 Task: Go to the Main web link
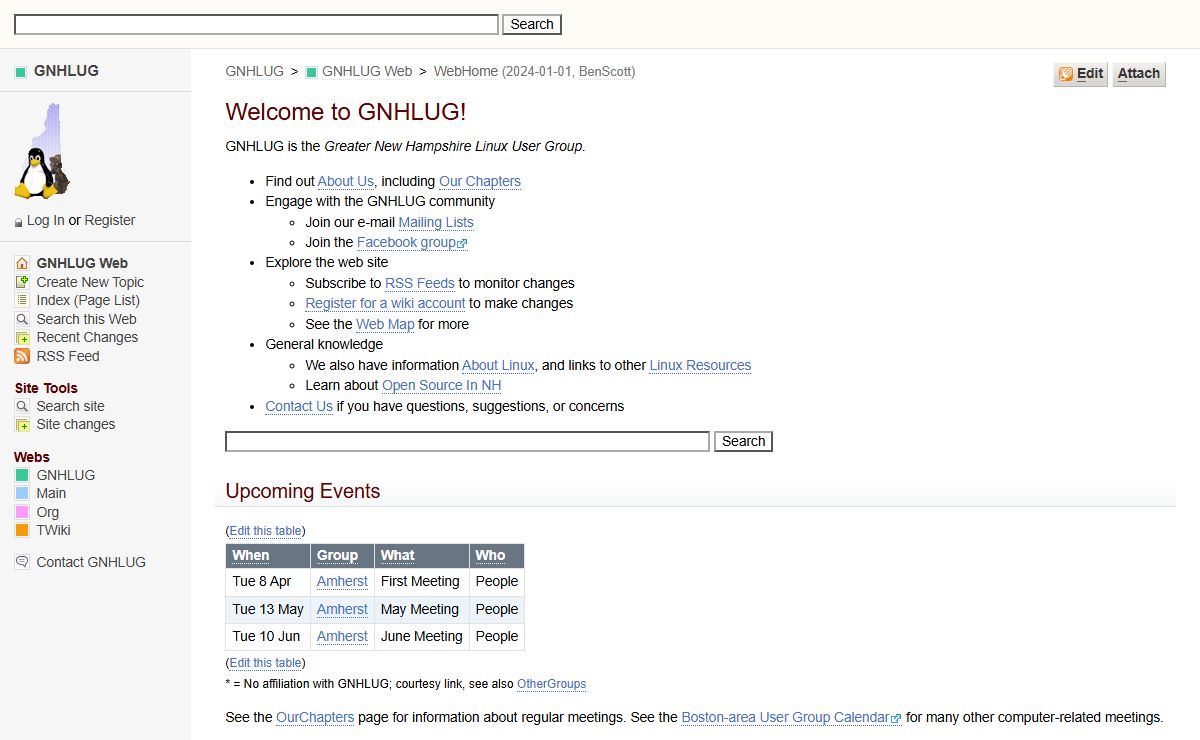(51, 493)
